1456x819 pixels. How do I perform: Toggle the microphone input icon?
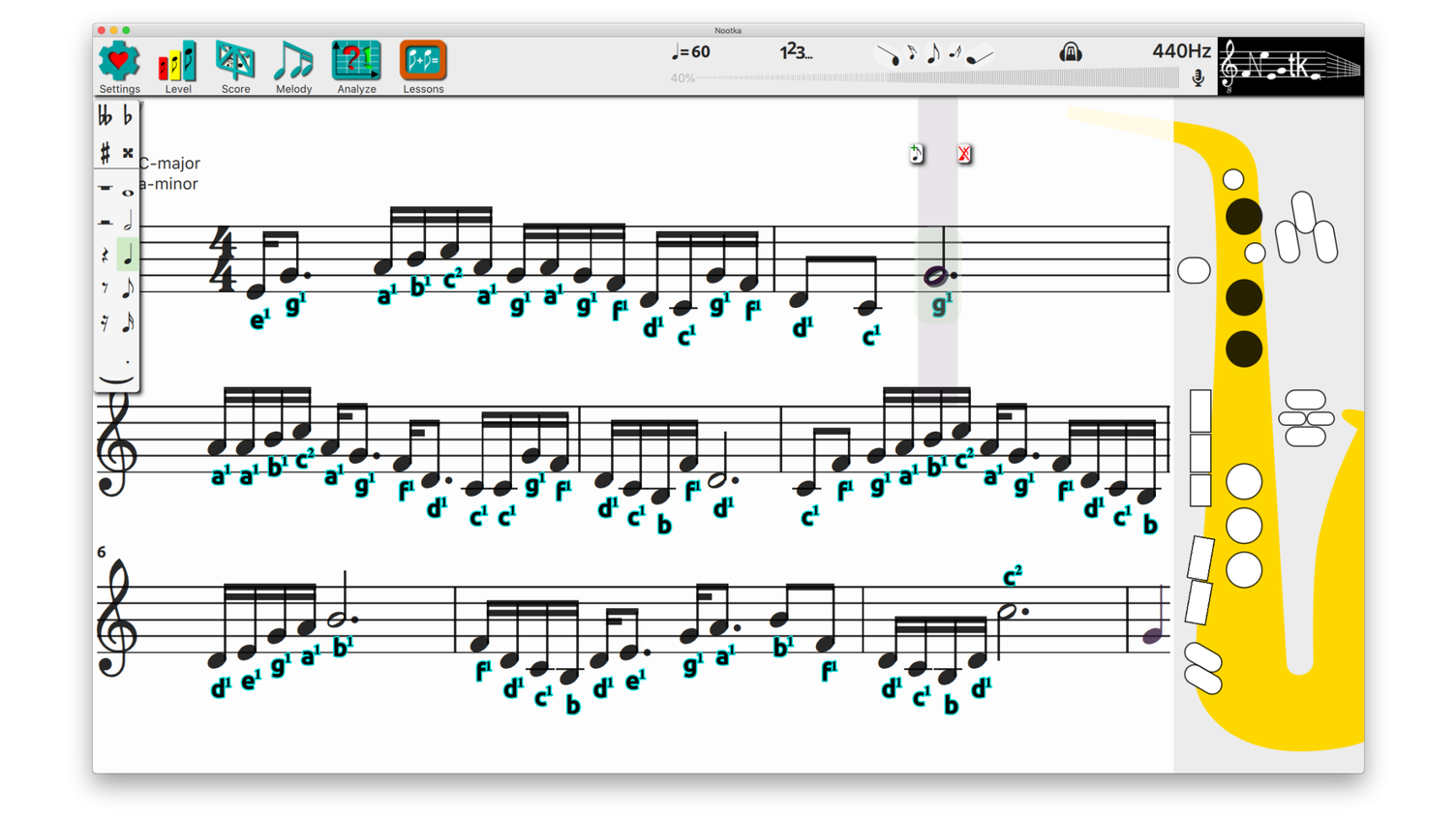tap(1198, 78)
